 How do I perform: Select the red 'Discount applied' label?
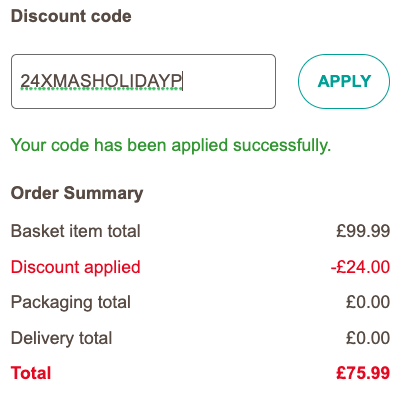coord(76,267)
